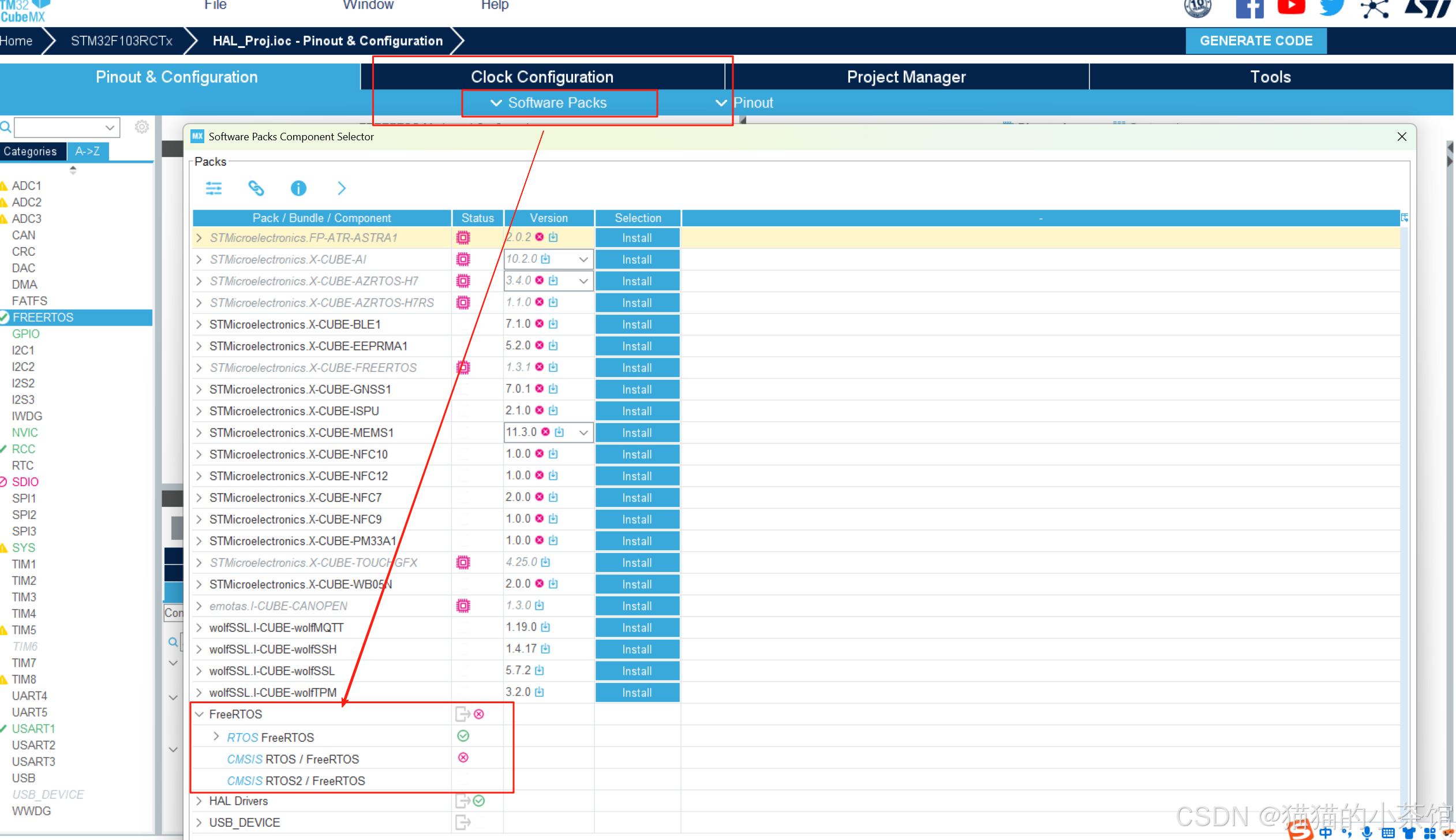Image resolution: width=1456 pixels, height=840 pixels.
Task: Click the right chevron in Packs toolbar
Action: coord(342,188)
